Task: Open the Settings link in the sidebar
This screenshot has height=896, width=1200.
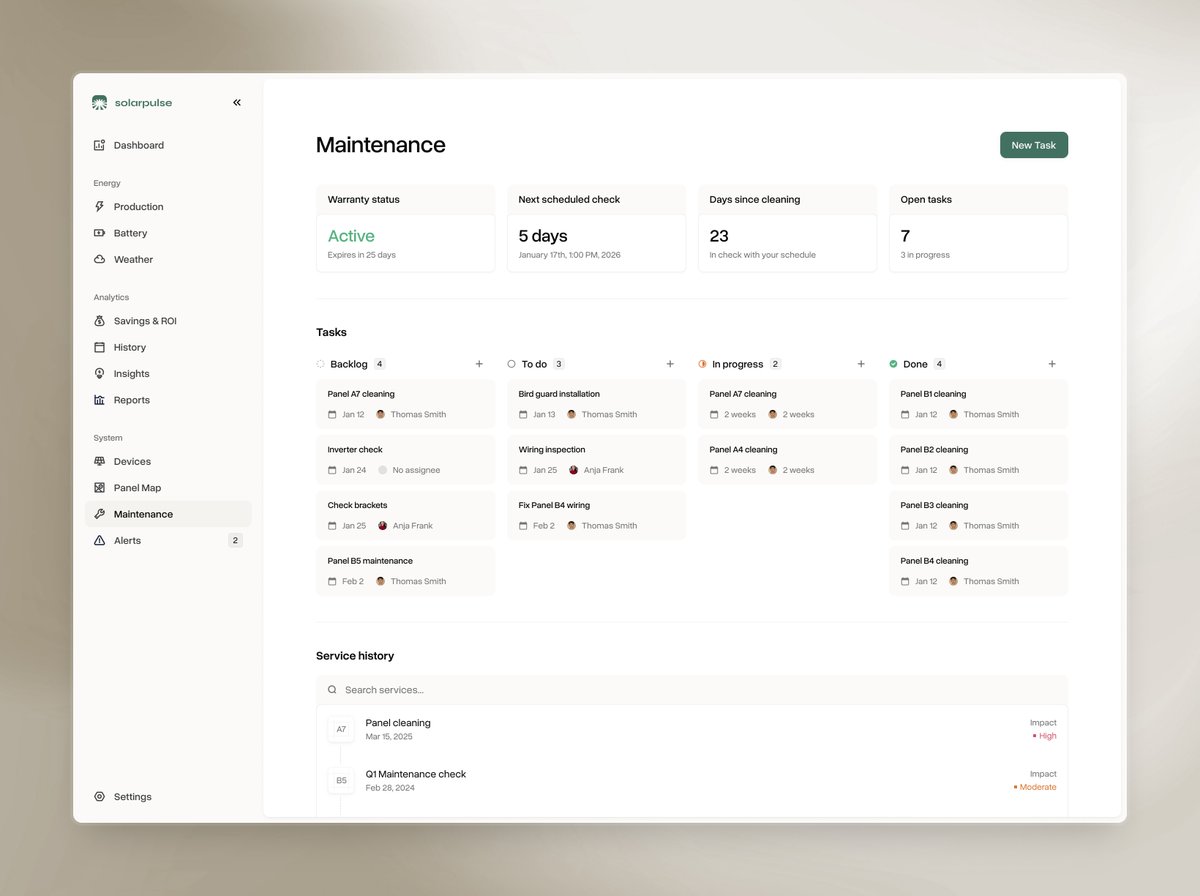Action: [168, 797]
